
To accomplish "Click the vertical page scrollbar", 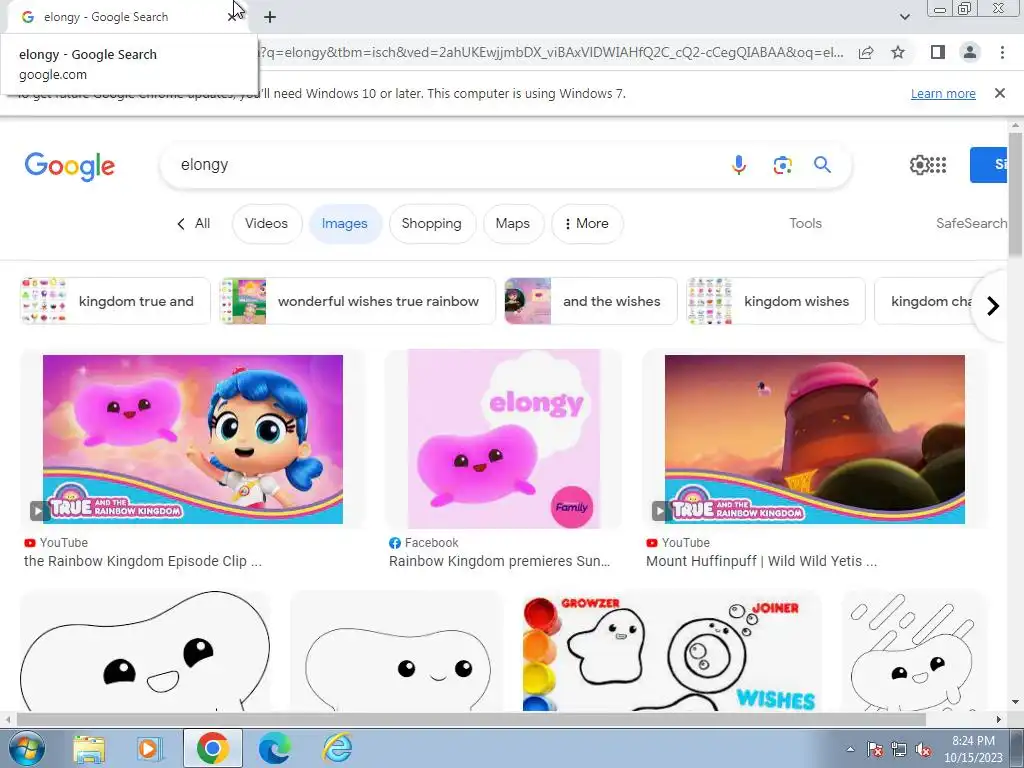I will tap(1015, 196).
